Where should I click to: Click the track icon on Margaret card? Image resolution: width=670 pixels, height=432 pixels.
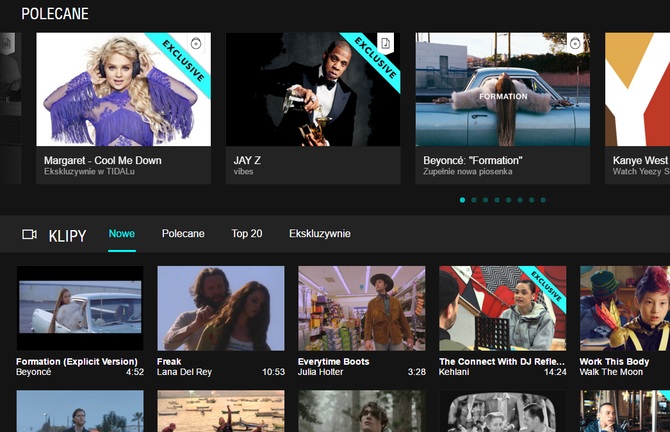(196, 43)
